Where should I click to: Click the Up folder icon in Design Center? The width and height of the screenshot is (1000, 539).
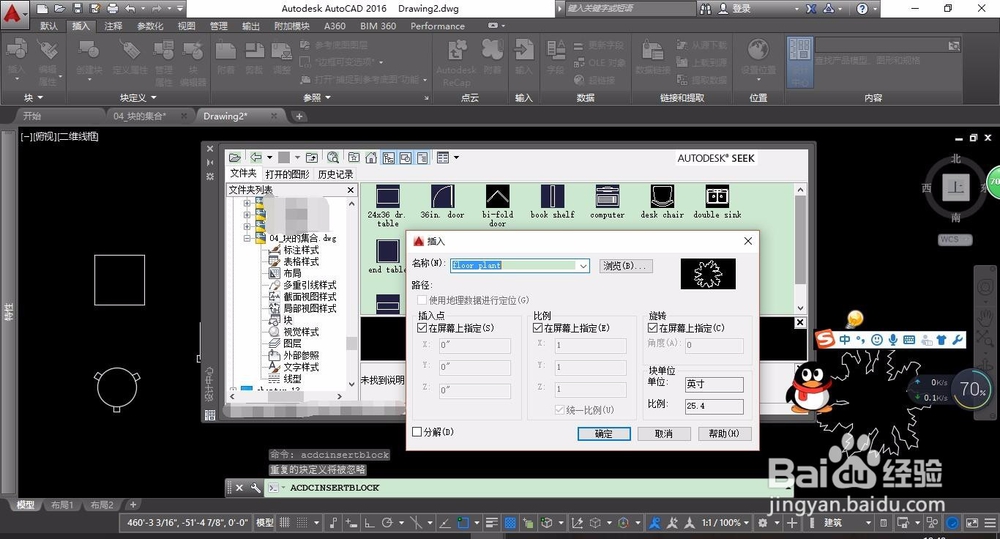click(x=312, y=158)
